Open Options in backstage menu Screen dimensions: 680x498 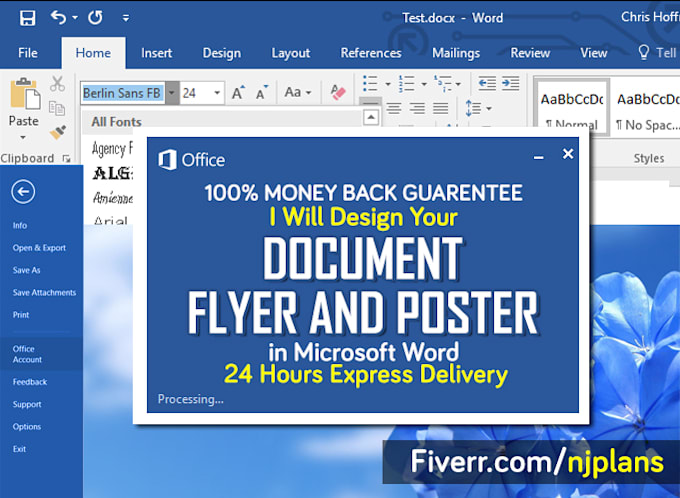click(x=26, y=426)
